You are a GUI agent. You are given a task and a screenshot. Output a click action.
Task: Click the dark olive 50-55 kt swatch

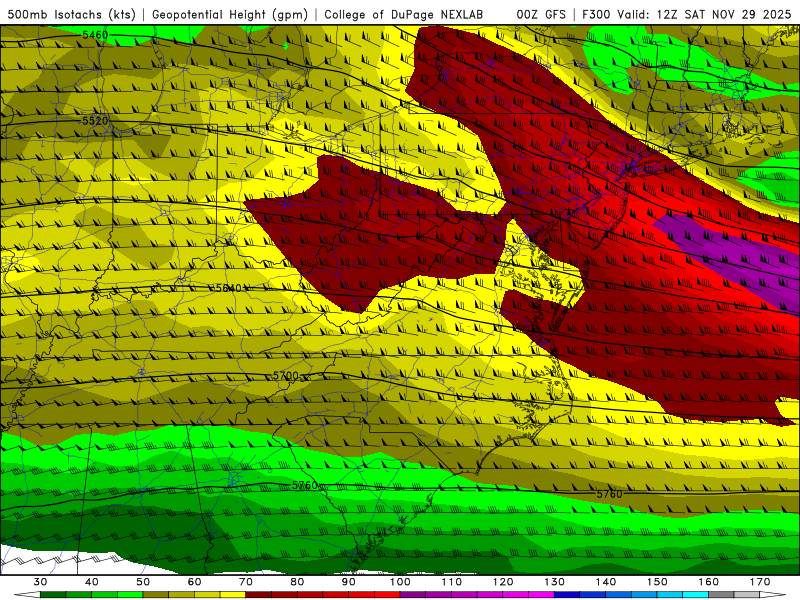pyautogui.click(x=156, y=595)
